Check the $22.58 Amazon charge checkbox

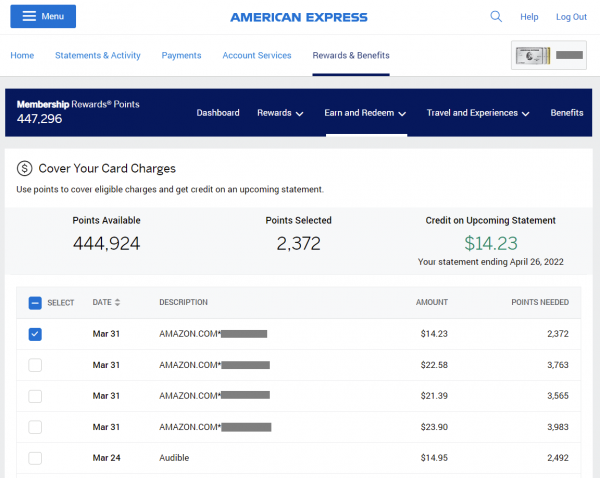pos(35,365)
